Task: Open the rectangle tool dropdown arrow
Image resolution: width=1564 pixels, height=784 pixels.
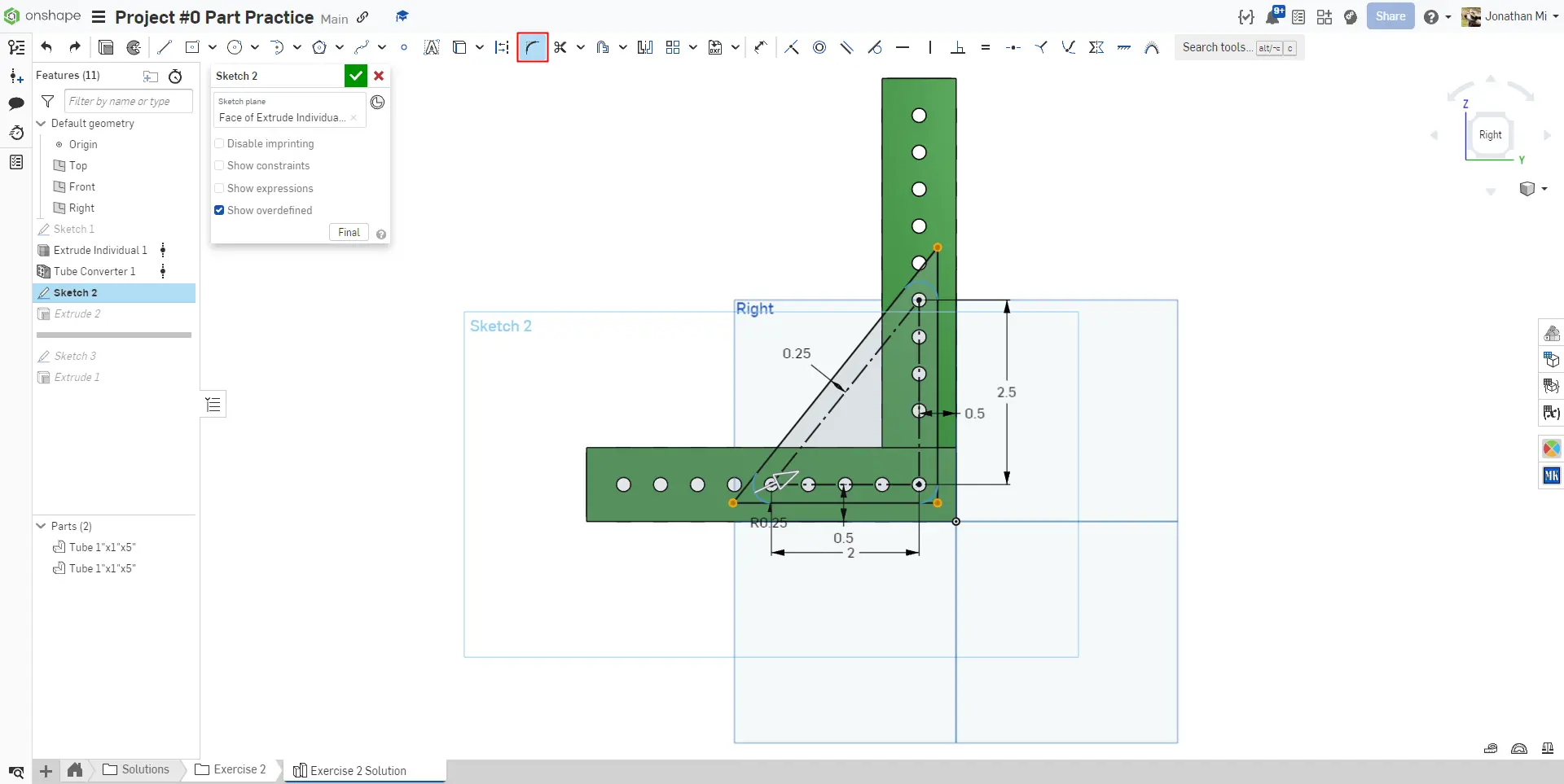Action: (213, 47)
